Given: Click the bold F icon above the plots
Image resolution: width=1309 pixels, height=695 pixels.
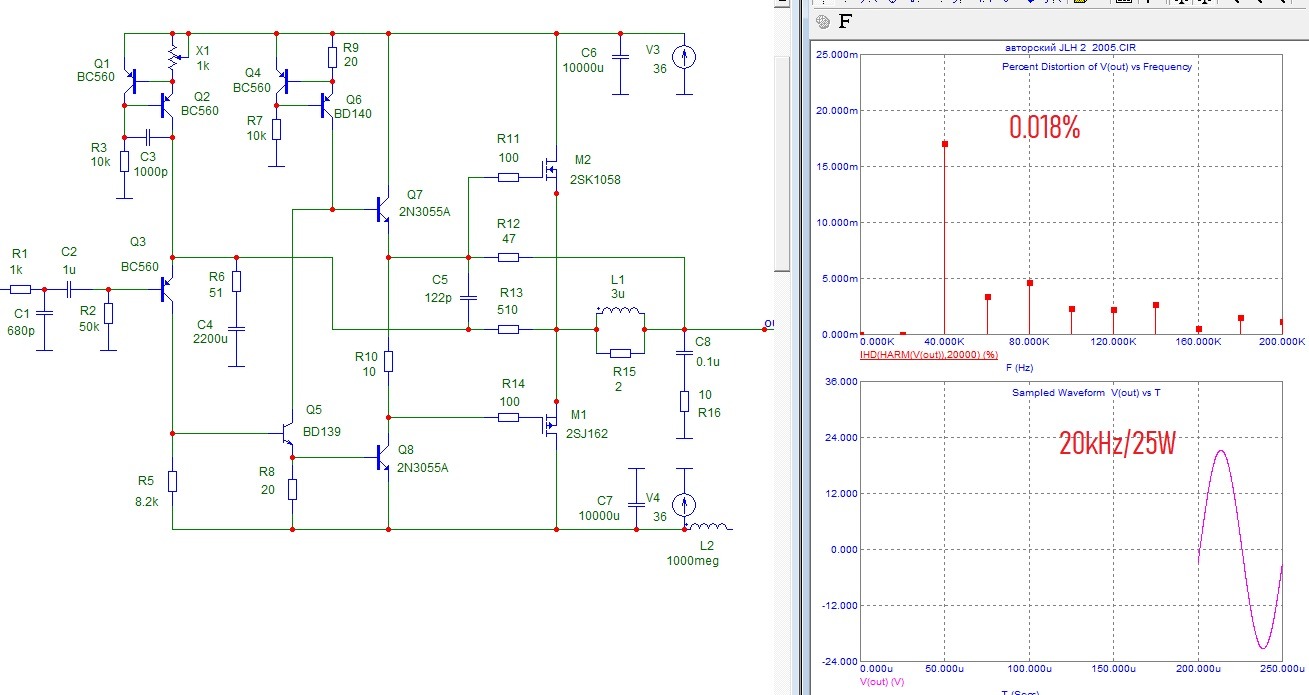Looking at the screenshot, I should (x=845, y=21).
